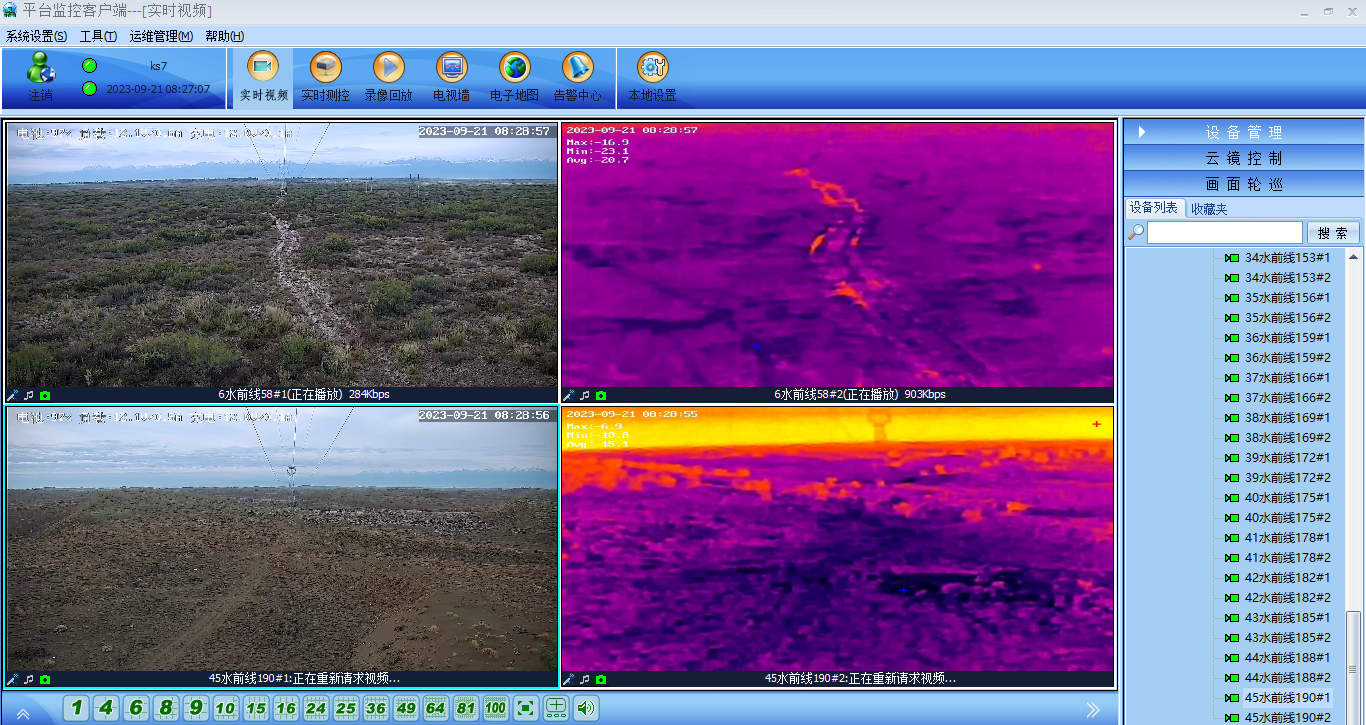Screen dimensions: 1366x725
Task: Open the 画面轮巡 tour panel
Action: pos(1243,184)
